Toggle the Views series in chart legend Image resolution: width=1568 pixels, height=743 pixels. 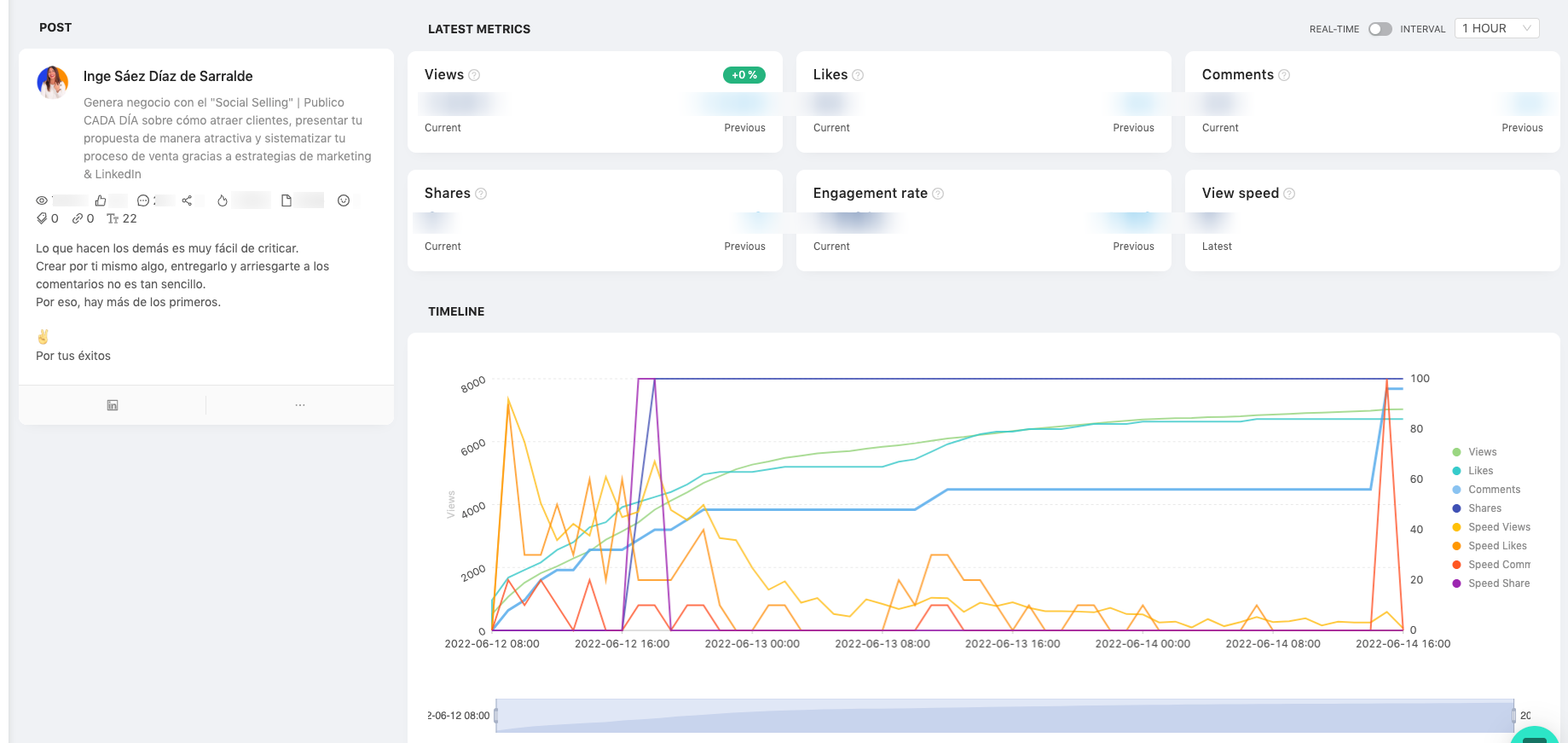[x=1481, y=452]
